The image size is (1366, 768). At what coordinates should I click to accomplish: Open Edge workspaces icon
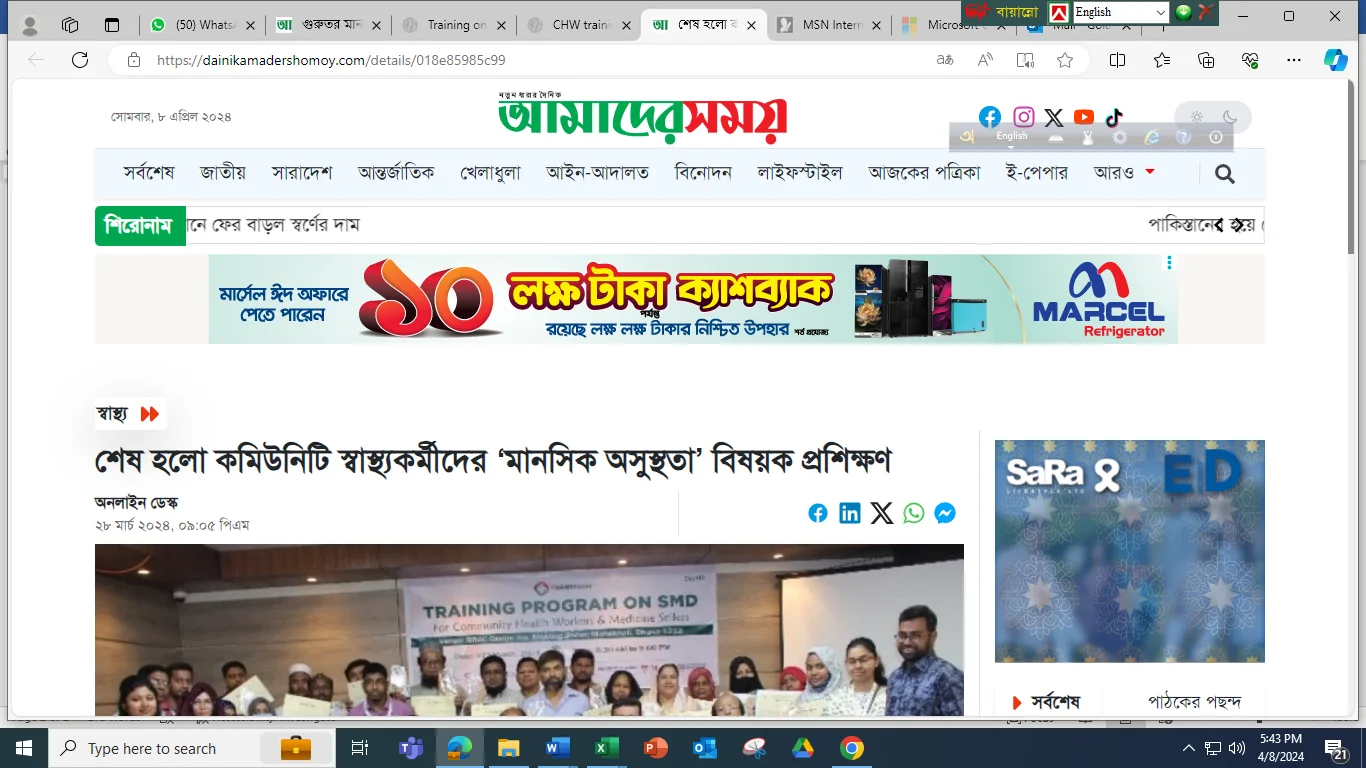pyautogui.click(x=70, y=25)
